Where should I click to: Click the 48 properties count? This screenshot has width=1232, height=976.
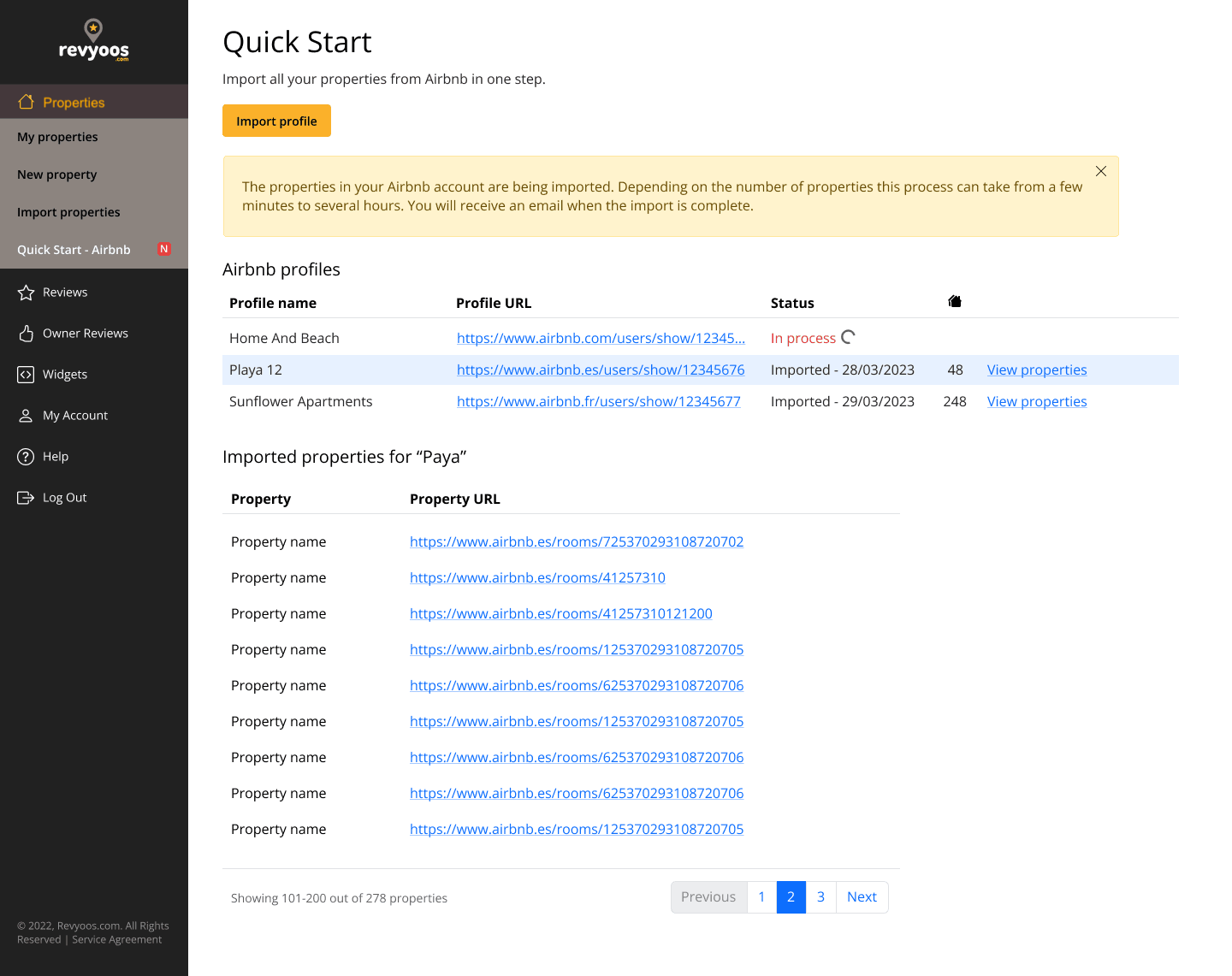(956, 370)
